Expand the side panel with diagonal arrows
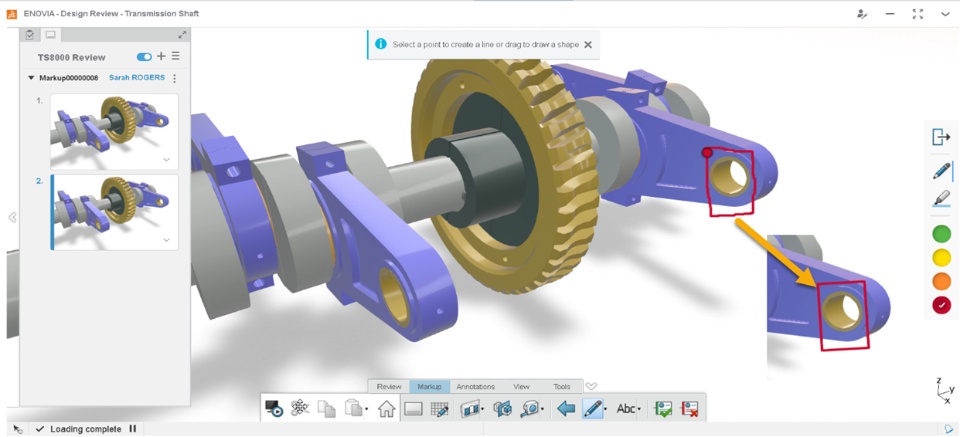 [x=182, y=35]
